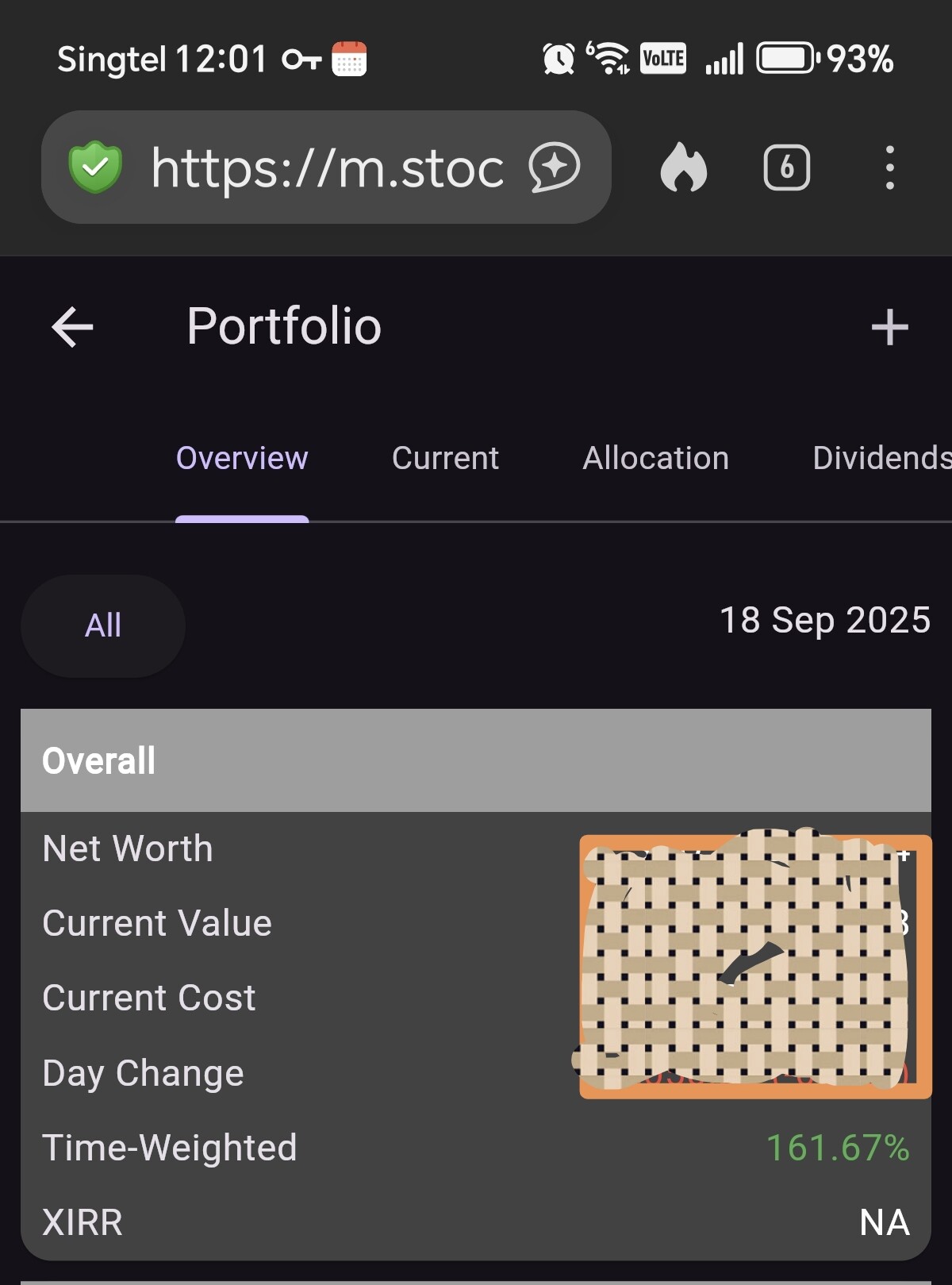The height and width of the screenshot is (1285, 952).
Task: Tap the Time-Weighted 161.67% value
Action: click(837, 1148)
